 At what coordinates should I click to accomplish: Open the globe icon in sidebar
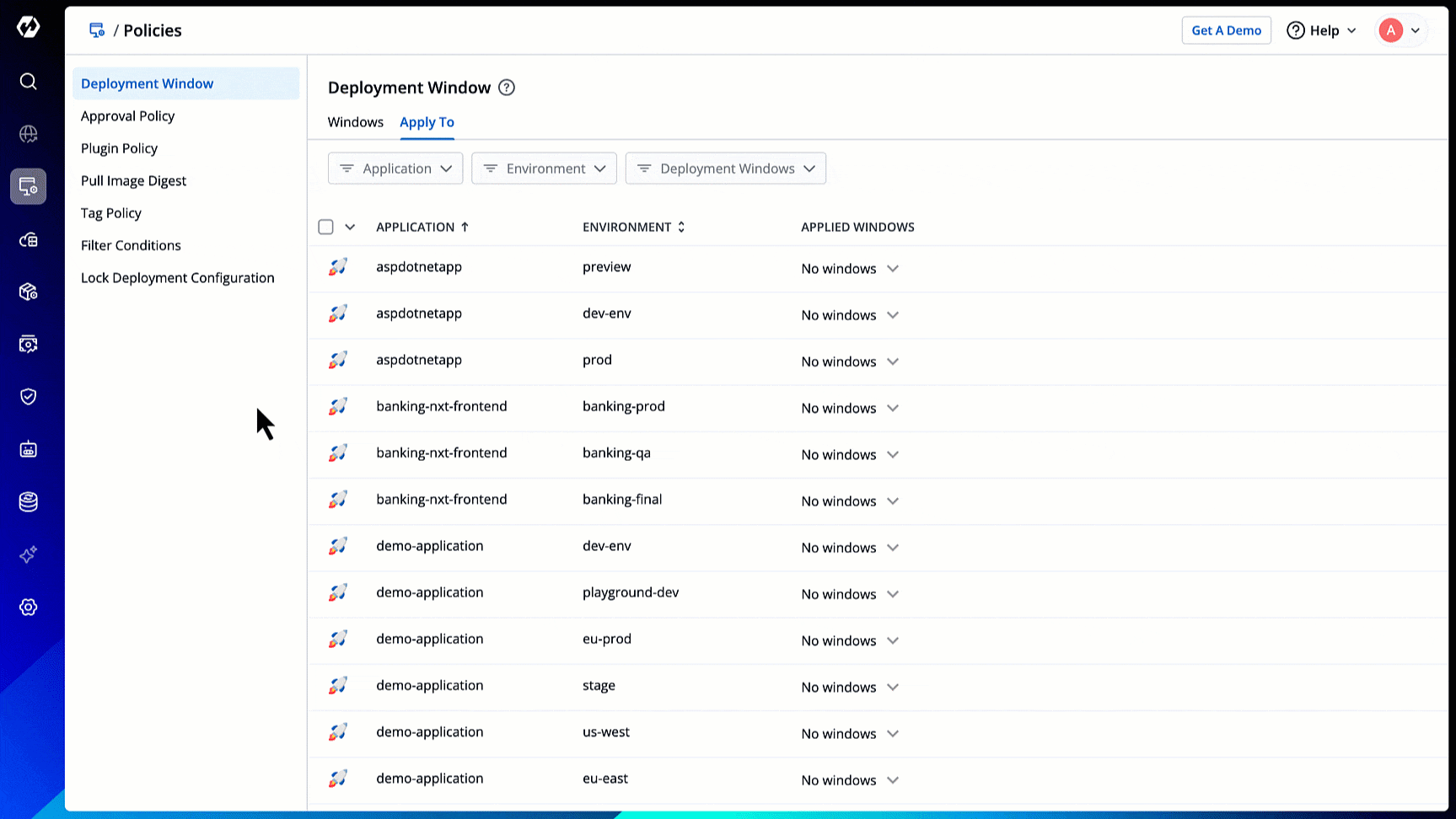pos(28,134)
